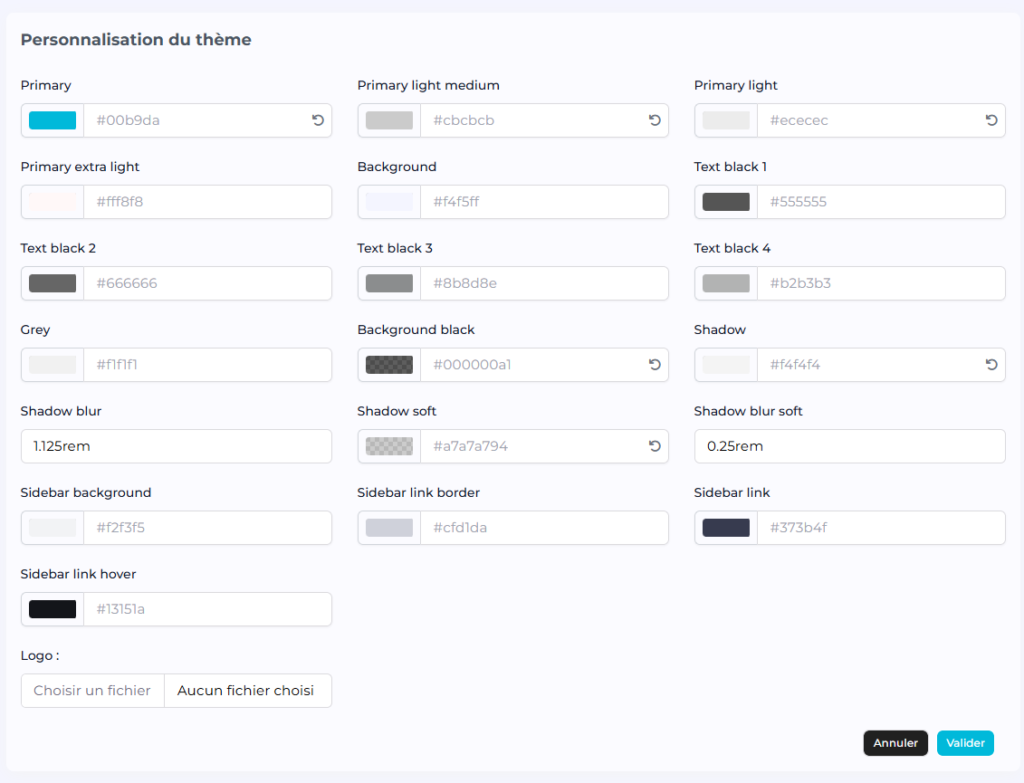1024x783 pixels.
Task: Open the Sidebar link color swatch
Action: pyautogui.click(x=726, y=528)
